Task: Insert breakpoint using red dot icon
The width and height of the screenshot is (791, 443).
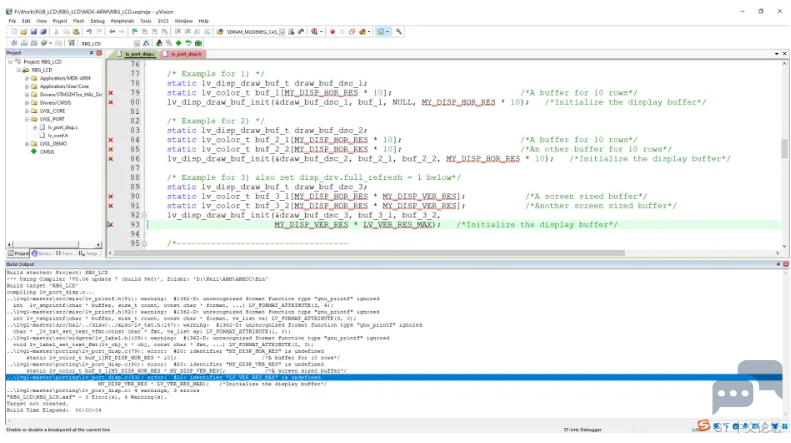Action: [x=332, y=32]
